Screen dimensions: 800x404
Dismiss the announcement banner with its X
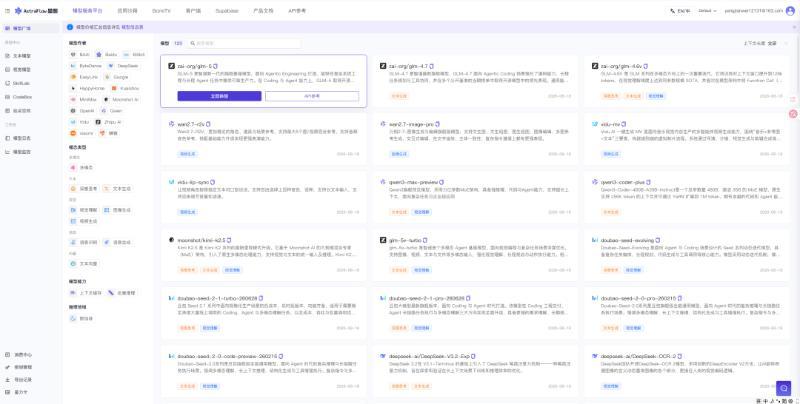794,27
